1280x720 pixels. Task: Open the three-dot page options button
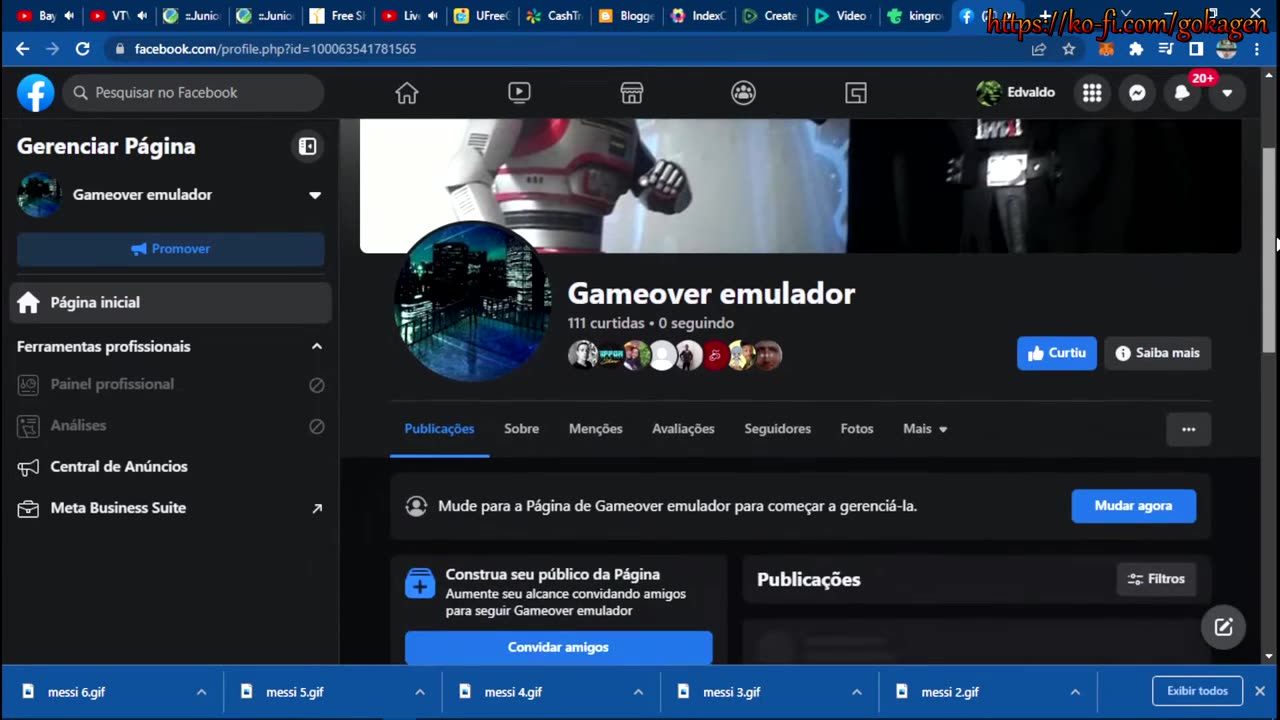point(1188,429)
